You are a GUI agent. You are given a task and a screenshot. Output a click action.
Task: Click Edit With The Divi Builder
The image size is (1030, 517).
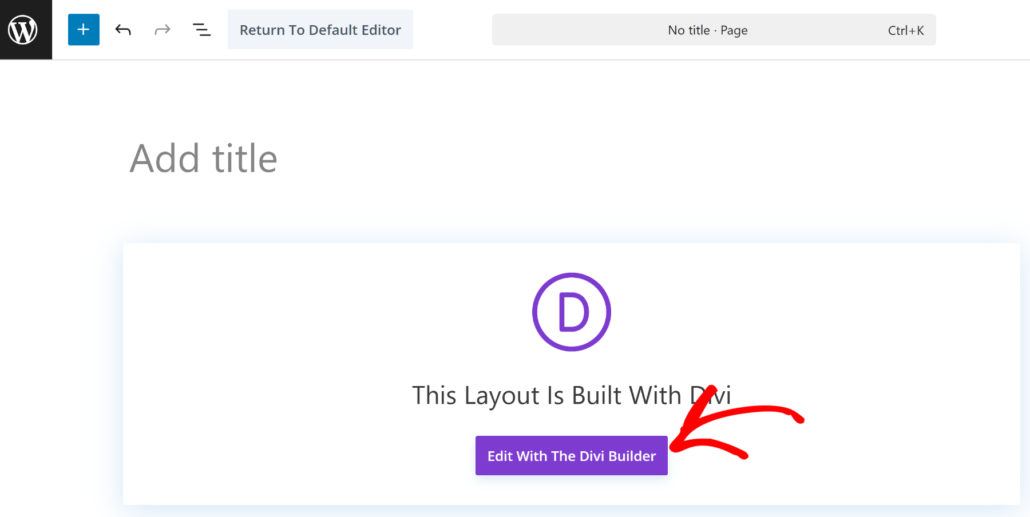click(x=571, y=456)
